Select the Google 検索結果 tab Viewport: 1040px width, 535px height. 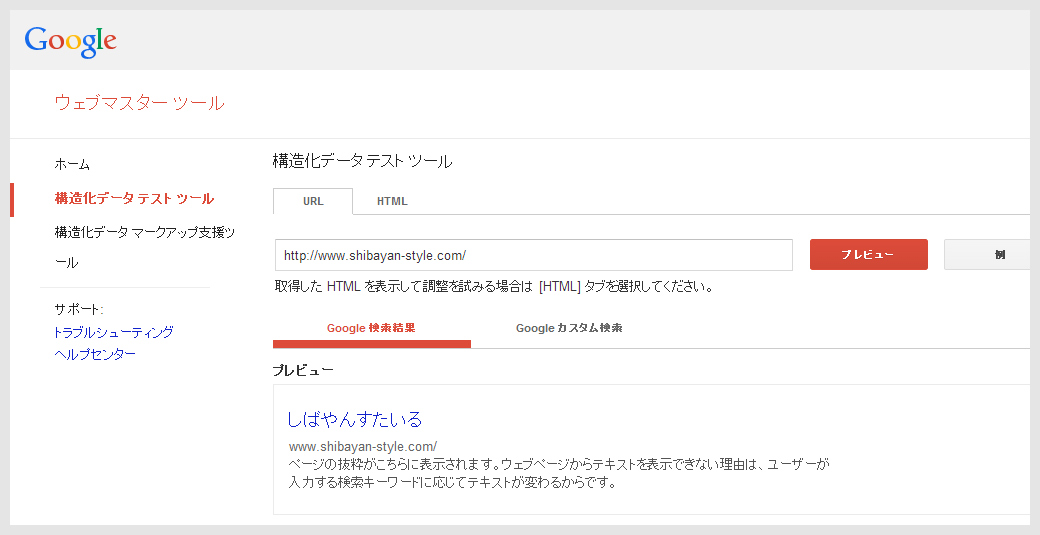(371, 328)
